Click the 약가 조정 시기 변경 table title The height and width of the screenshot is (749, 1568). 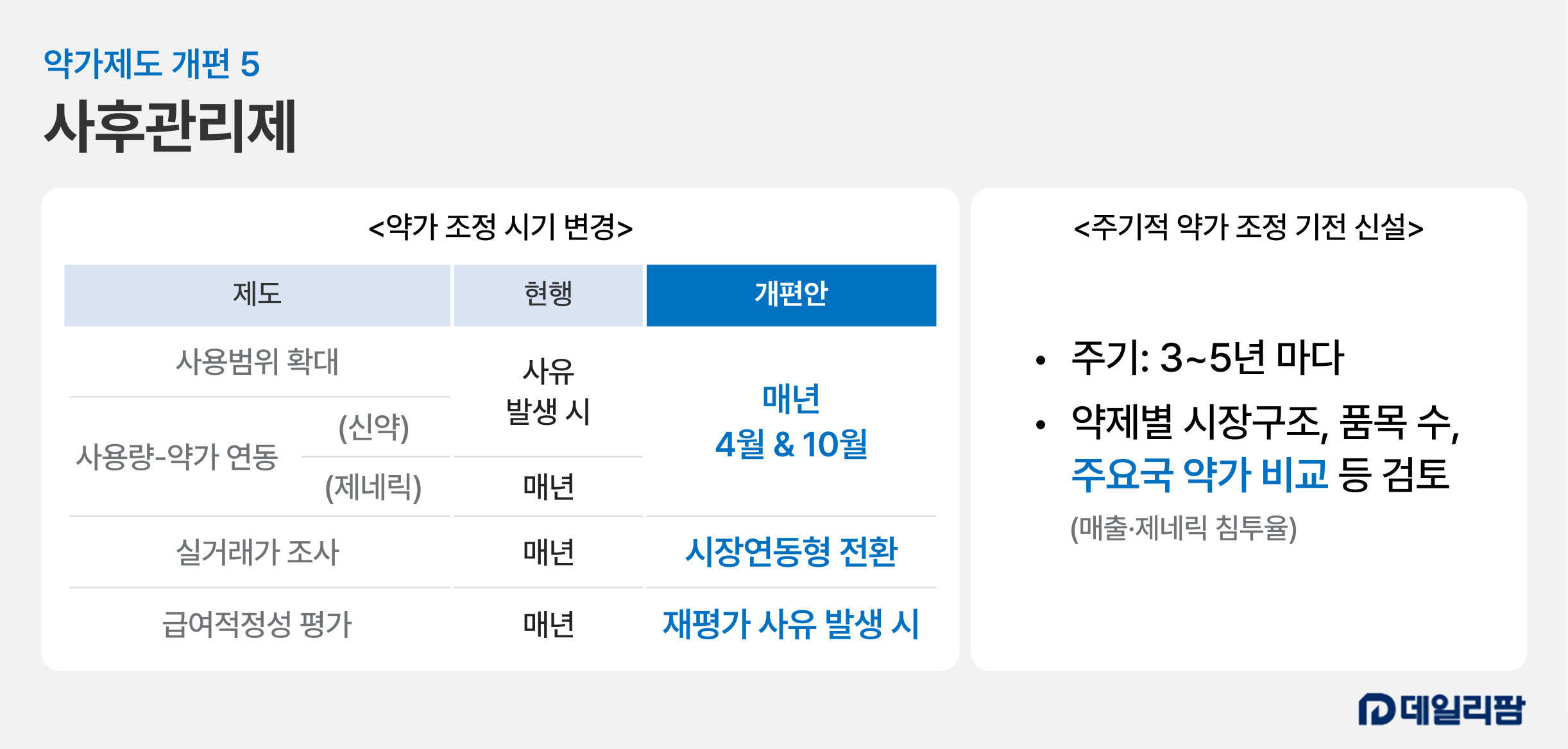pyautogui.click(x=500, y=227)
